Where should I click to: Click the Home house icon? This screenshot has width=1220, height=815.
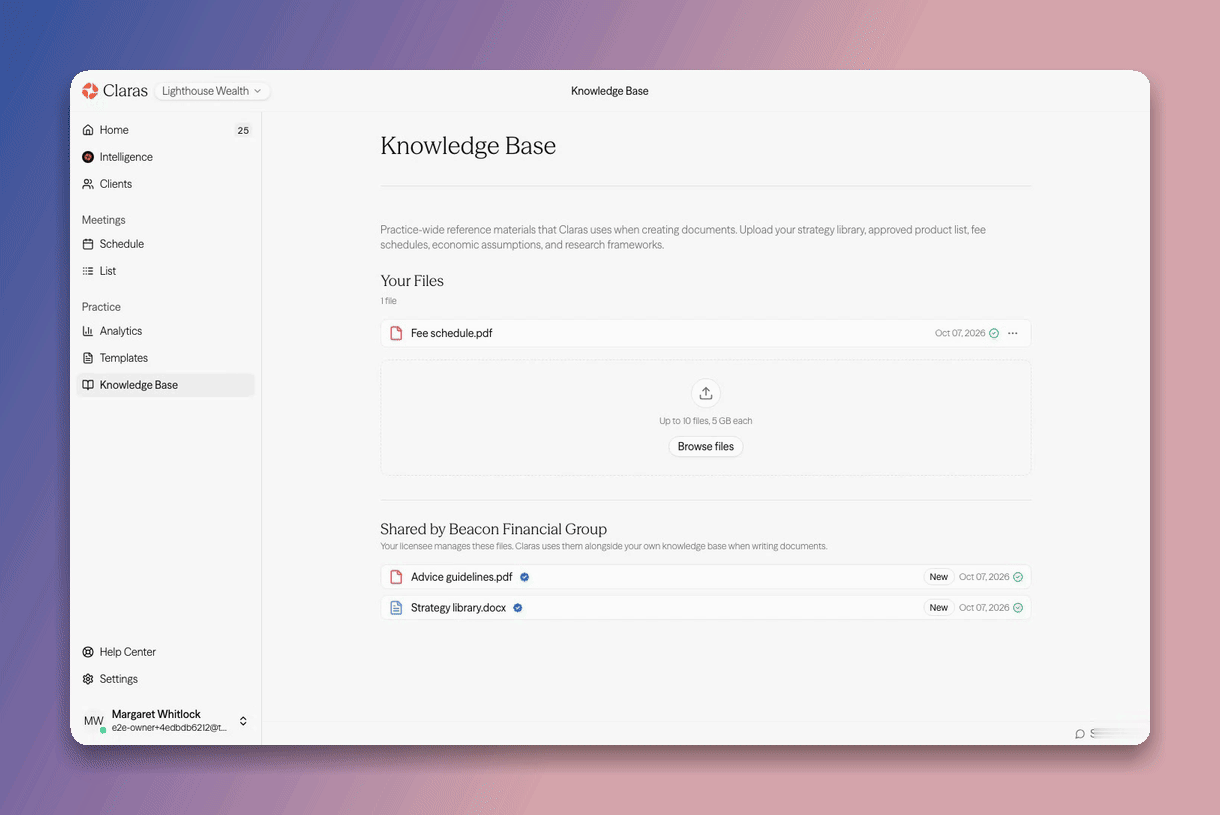[x=88, y=130]
